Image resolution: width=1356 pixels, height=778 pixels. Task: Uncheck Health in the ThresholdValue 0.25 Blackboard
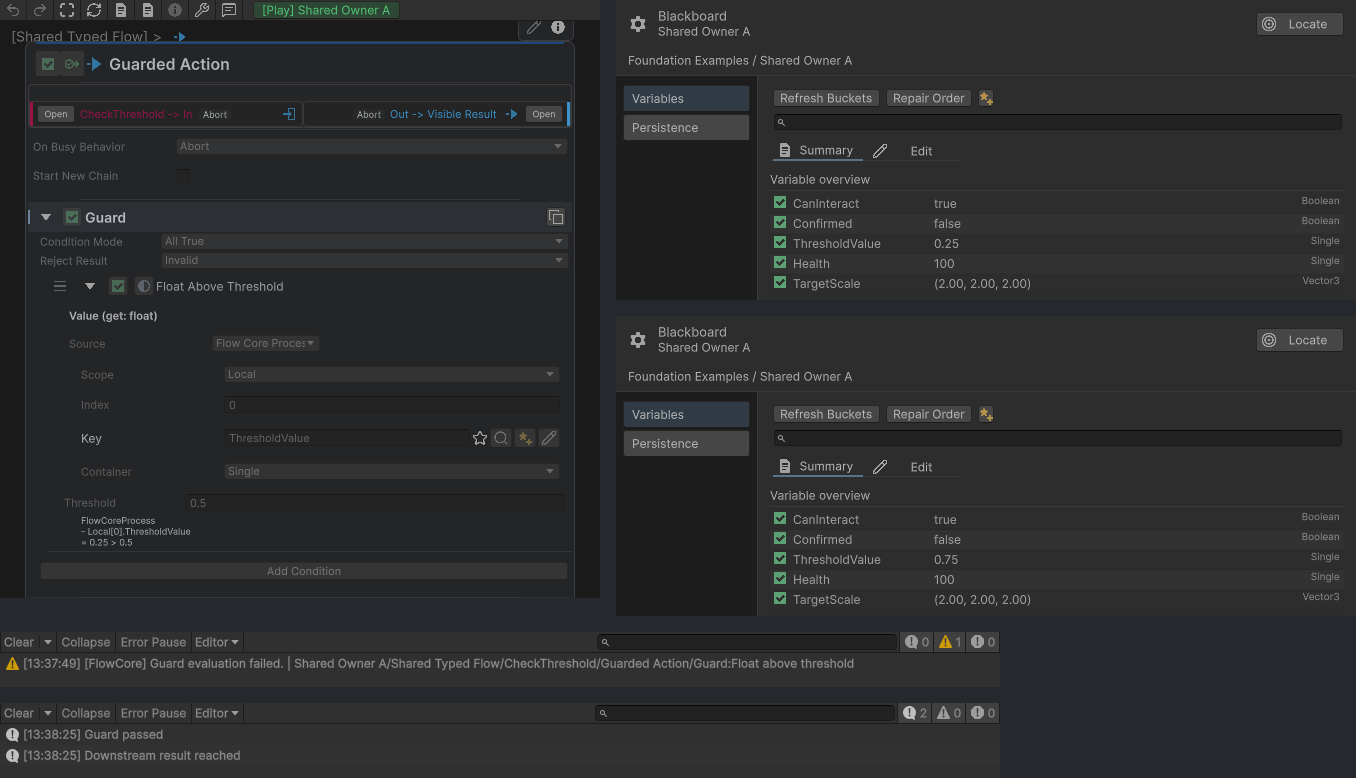point(780,263)
